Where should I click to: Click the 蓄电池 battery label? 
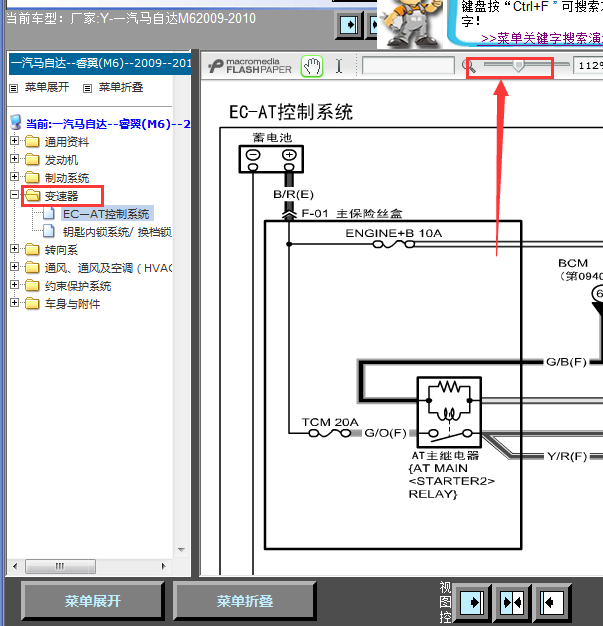click(272, 138)
